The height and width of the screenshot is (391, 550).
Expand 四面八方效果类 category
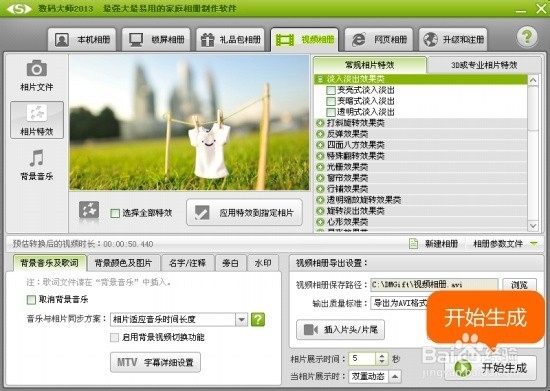(320, 145)
